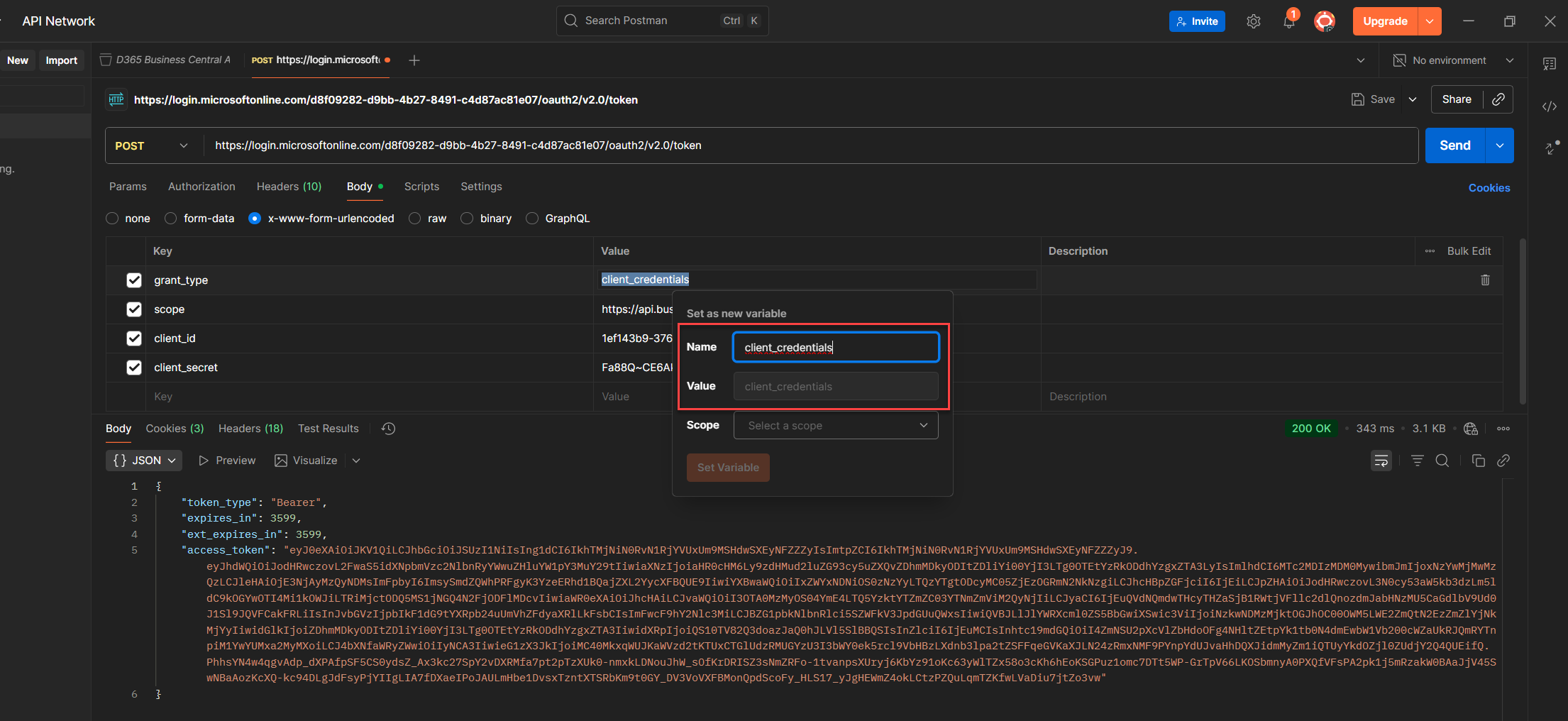1568x721 pixels.
Task: Open Upgrade dropdown arrow
Action: click(x=1429, y=21)
